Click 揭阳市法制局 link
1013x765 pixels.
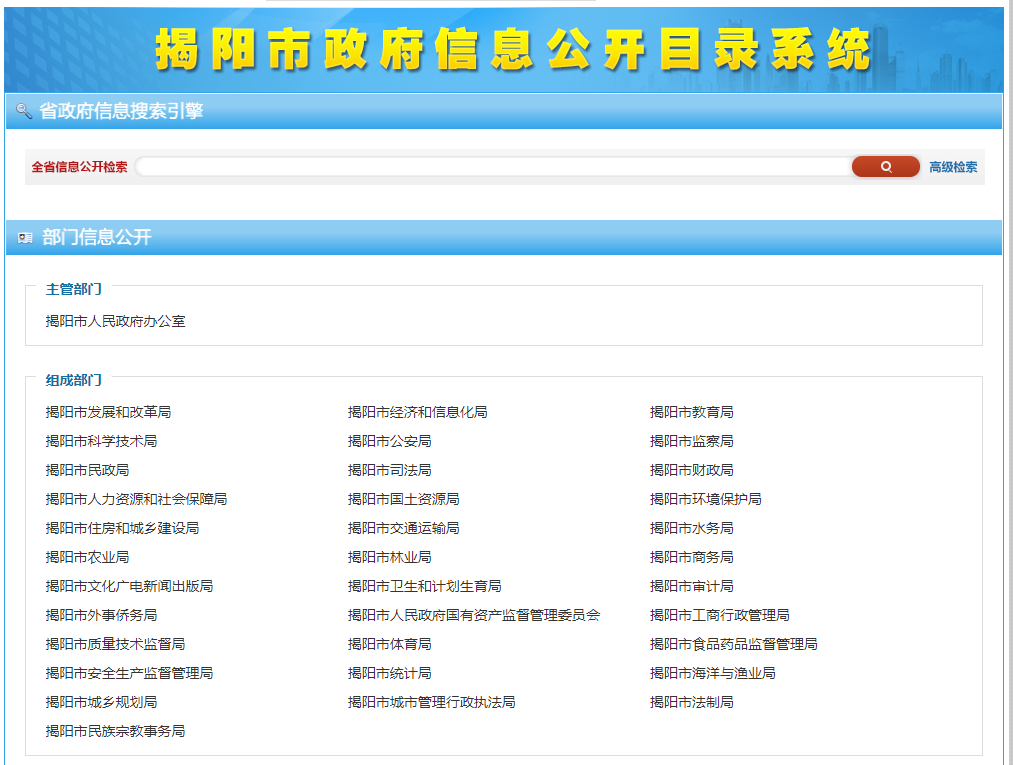coord(691,703)
